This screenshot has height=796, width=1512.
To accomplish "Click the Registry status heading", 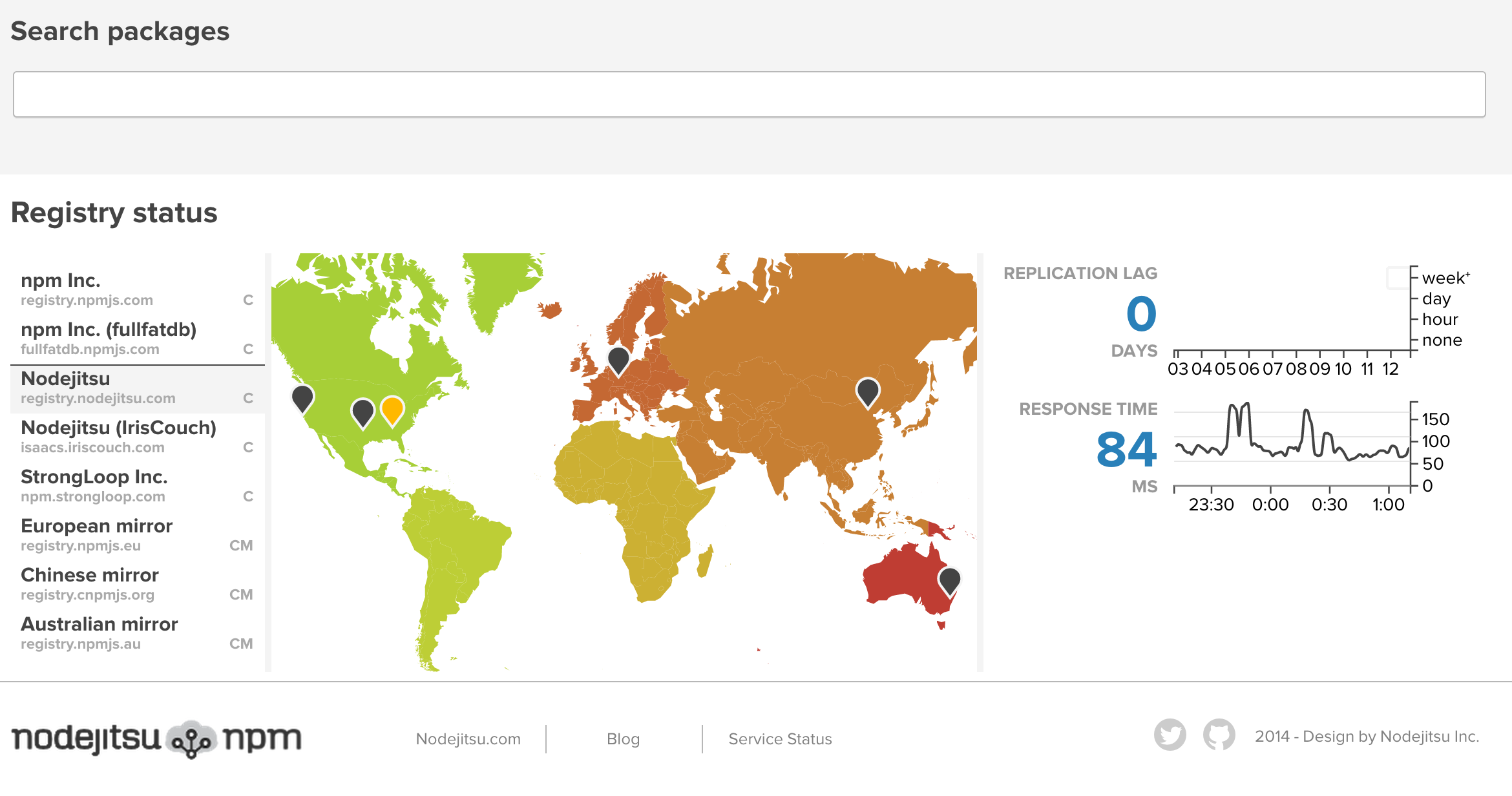I will pyautogui.click(x=114, y=213).
